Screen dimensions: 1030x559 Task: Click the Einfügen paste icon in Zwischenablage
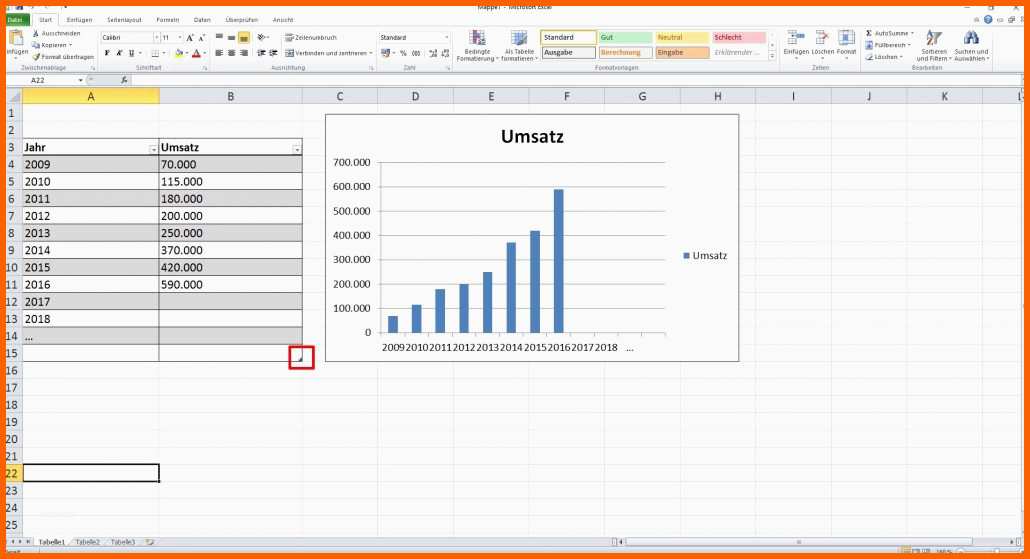pos(16,38)
